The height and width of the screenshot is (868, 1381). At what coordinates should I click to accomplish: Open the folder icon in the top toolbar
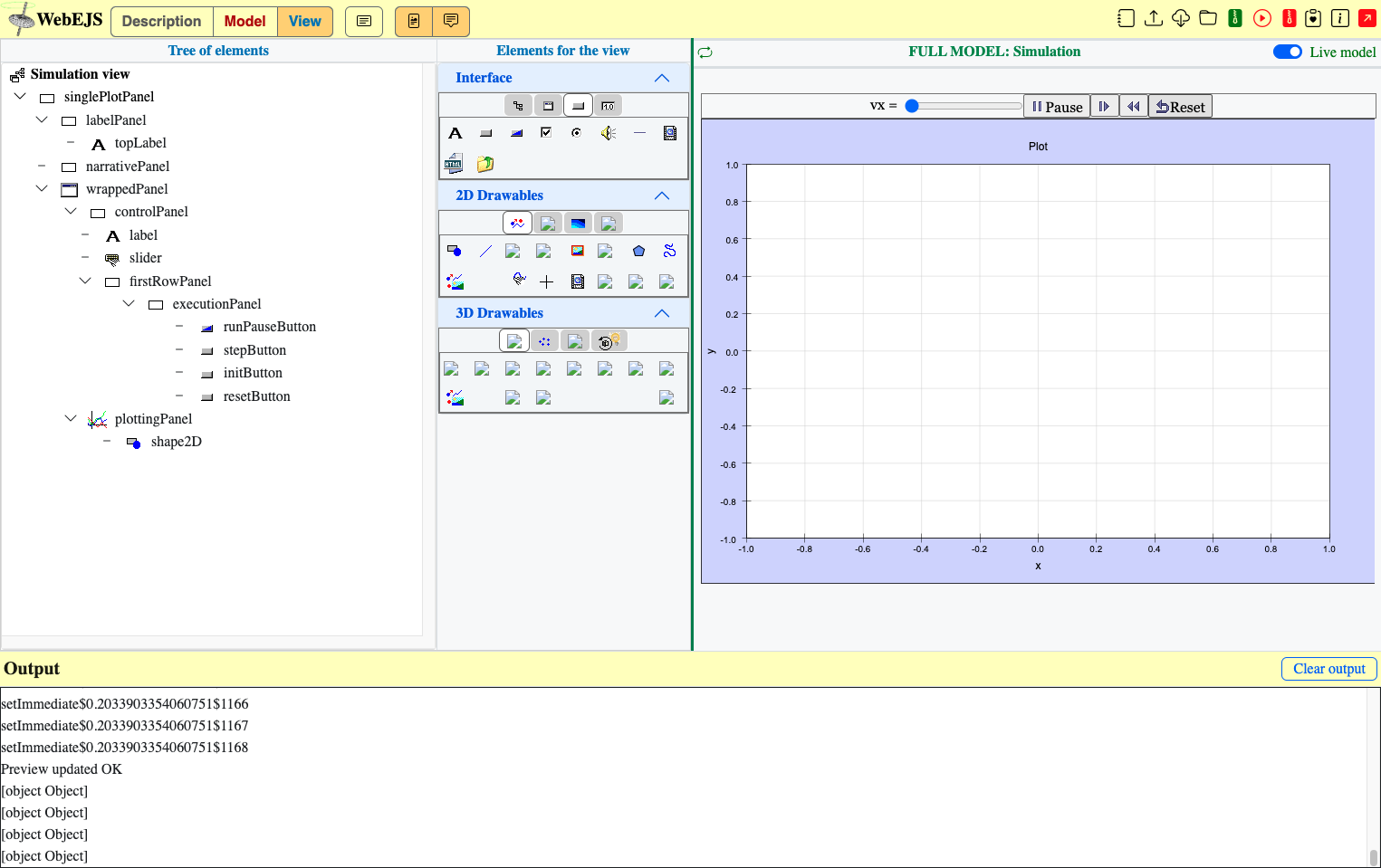click(1208, 18)
